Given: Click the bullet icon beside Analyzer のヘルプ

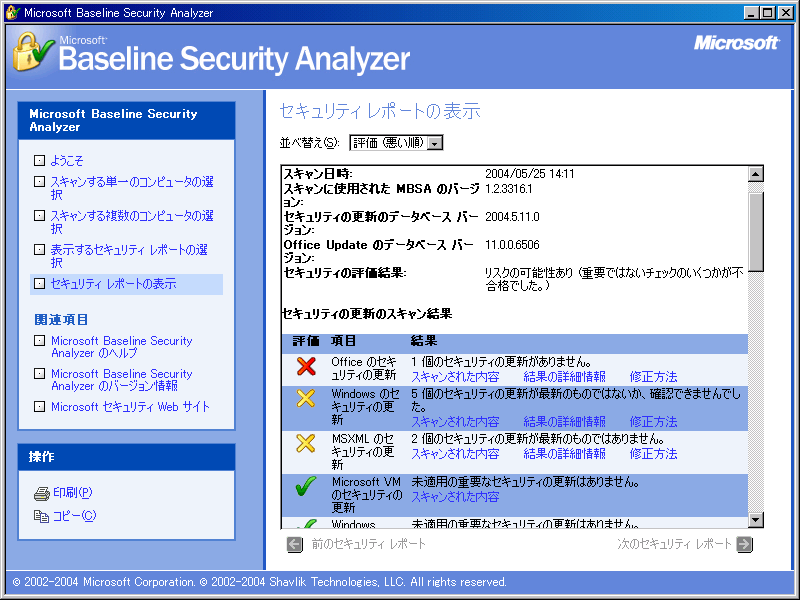Looking at the screenshot, I should 39,340.
